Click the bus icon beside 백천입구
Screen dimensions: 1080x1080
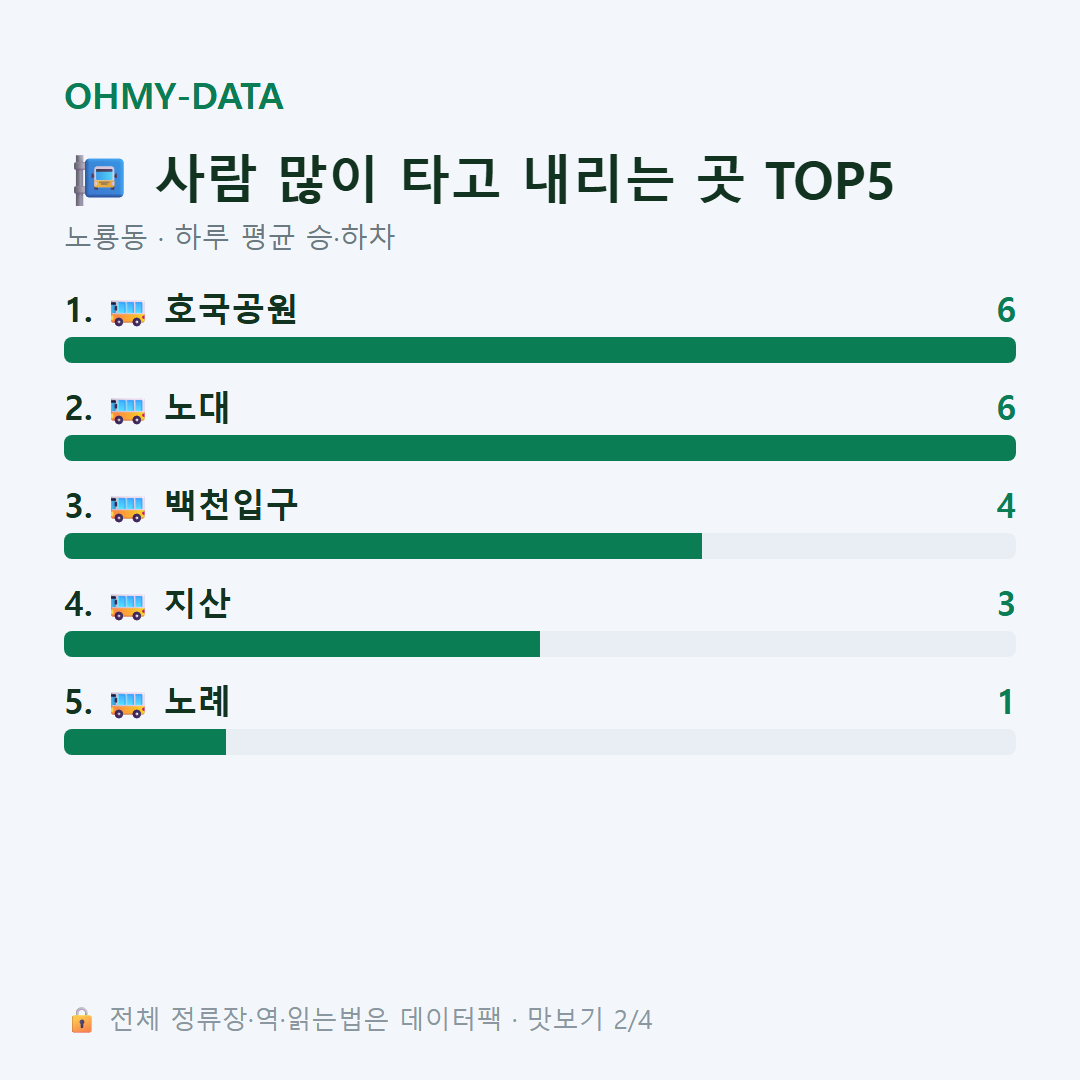point(128,508)
